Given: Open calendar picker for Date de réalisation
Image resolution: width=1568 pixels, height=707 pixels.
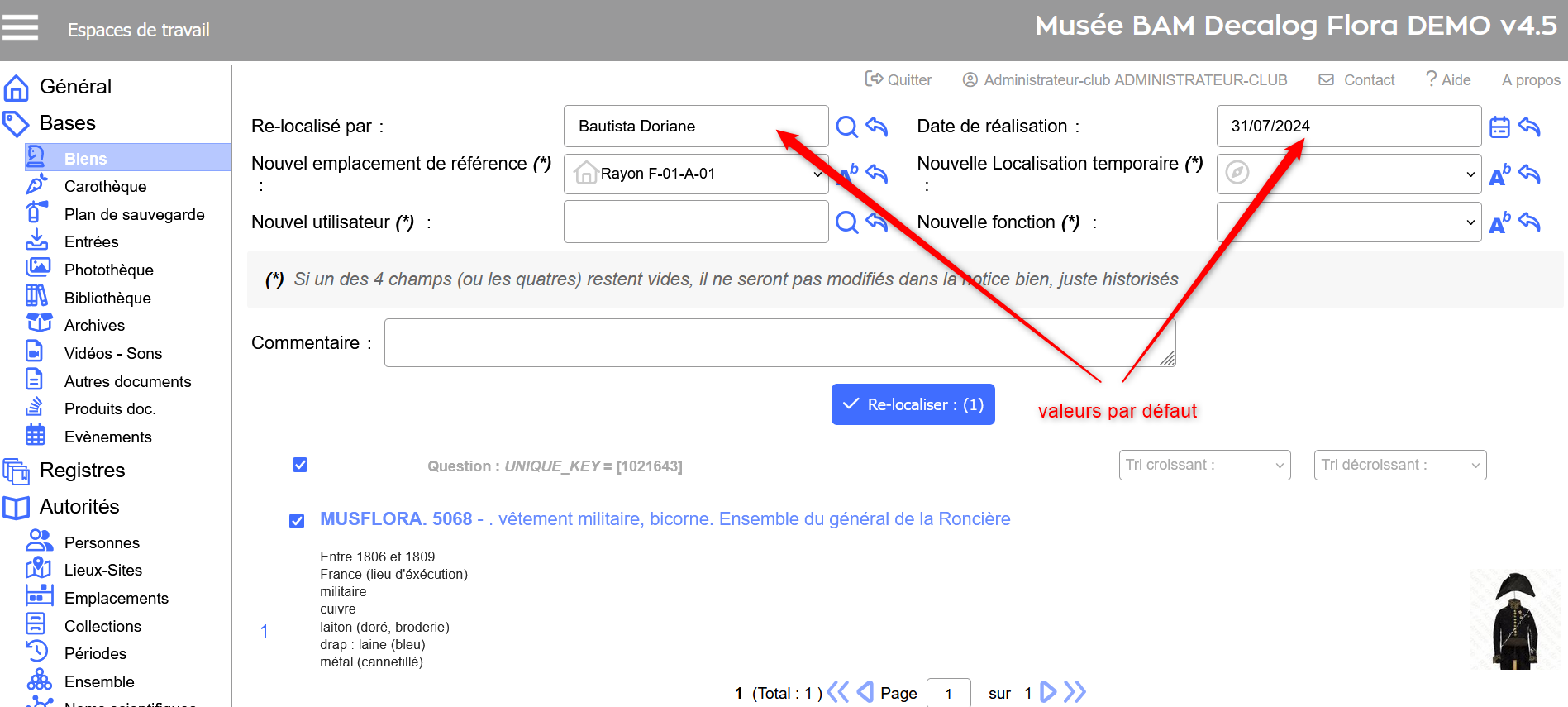Looking at the screenshot, I should 1499,127.
